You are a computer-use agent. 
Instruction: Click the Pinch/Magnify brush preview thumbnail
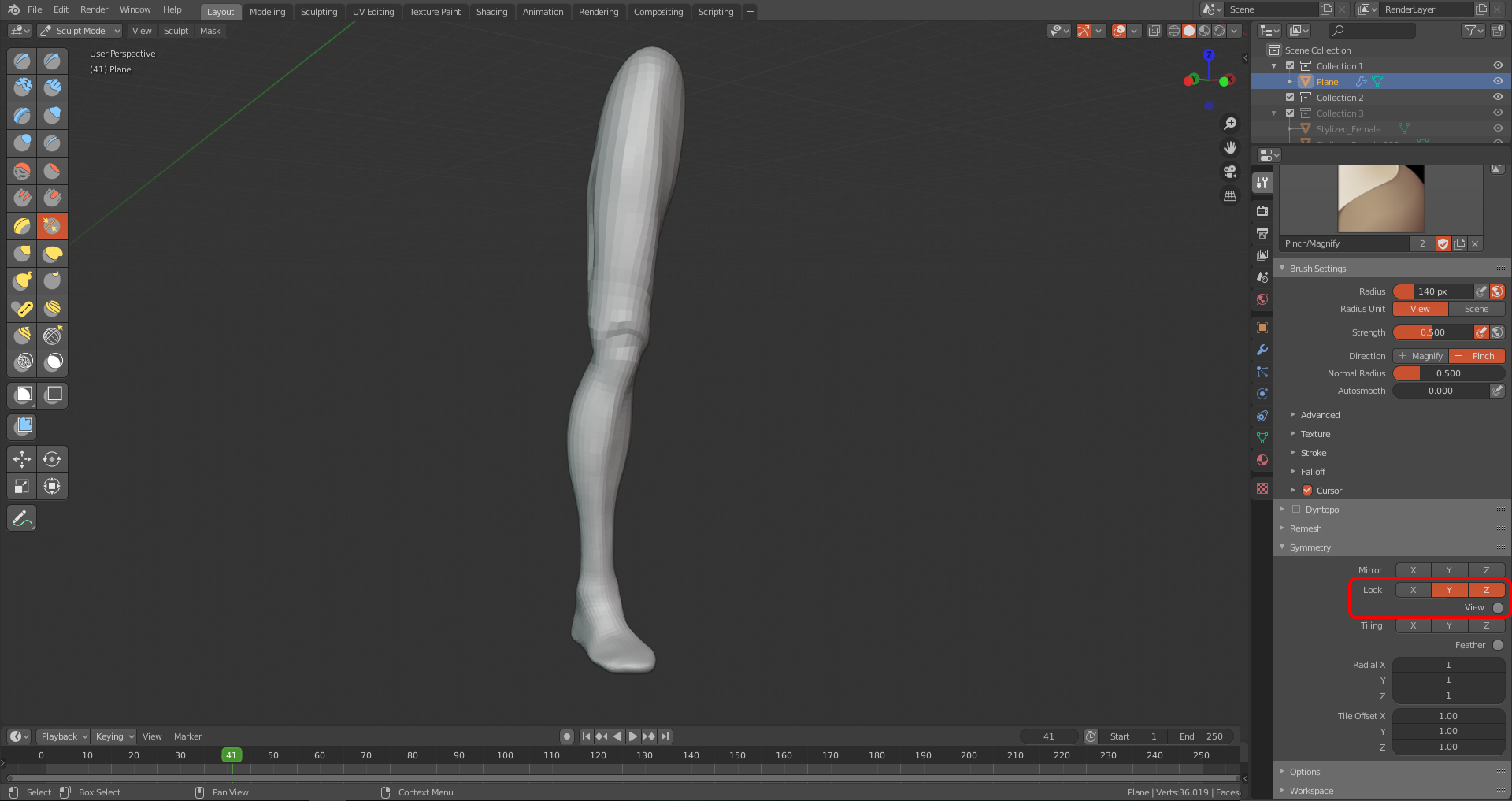[x=1381, y=199]
